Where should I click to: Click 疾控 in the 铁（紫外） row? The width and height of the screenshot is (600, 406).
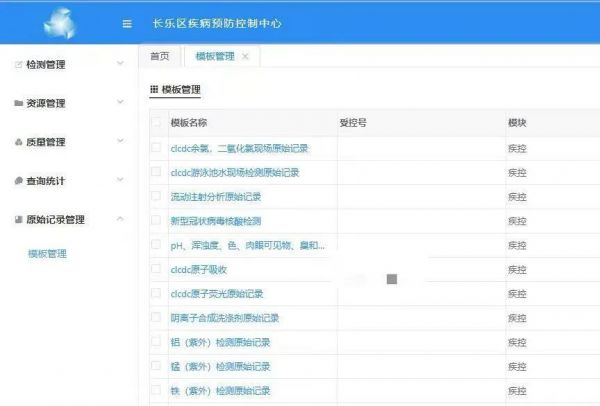click(517, 391)
